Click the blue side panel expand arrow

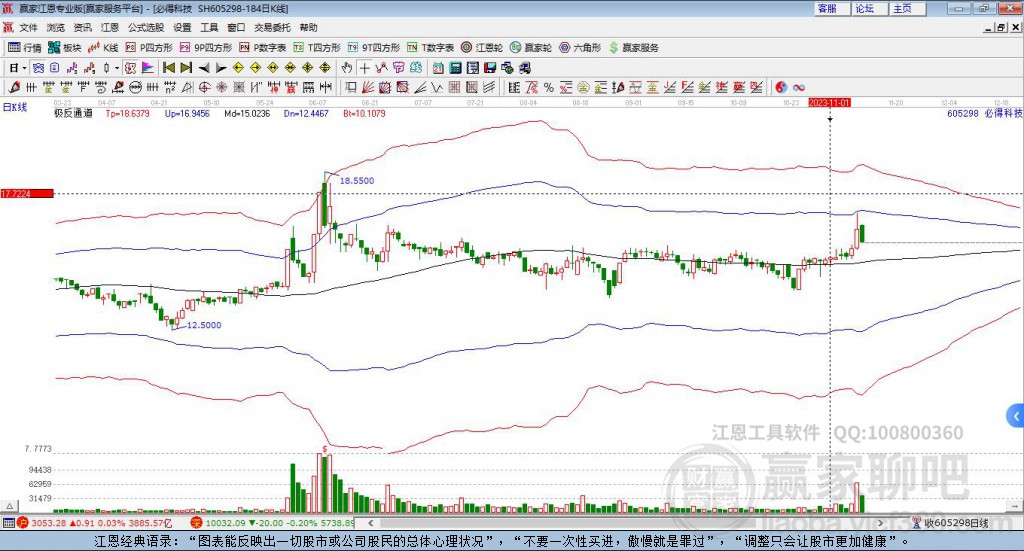(1016, 416)
